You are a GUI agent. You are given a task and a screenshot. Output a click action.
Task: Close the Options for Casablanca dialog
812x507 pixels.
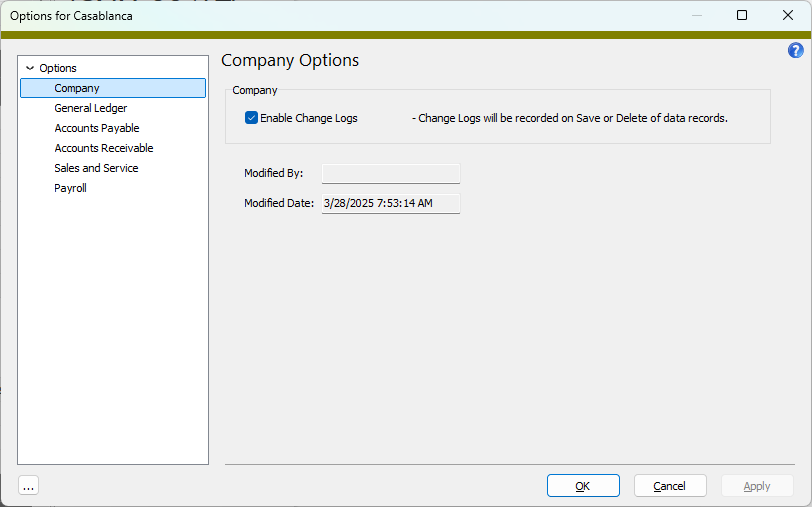tap(788, 16)
